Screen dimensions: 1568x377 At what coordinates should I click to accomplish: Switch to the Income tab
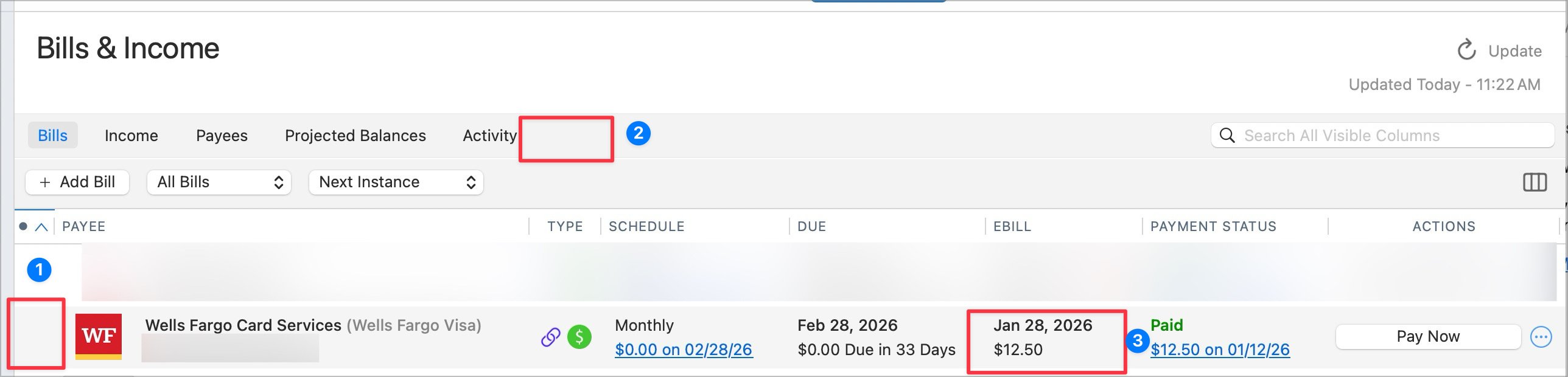click(x=131, y=136)
